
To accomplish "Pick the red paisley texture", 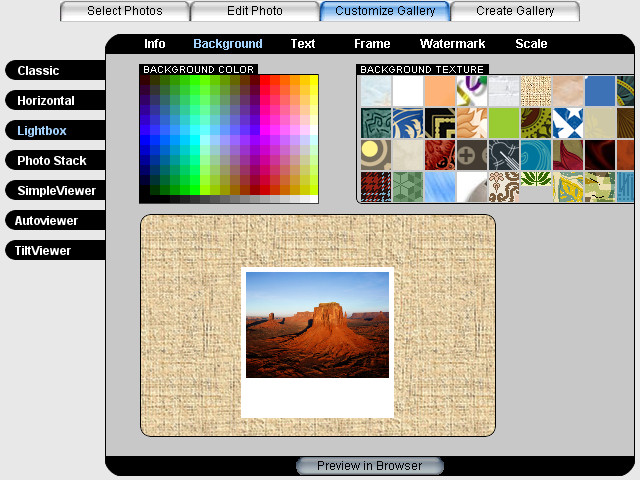I will [440, 155].
